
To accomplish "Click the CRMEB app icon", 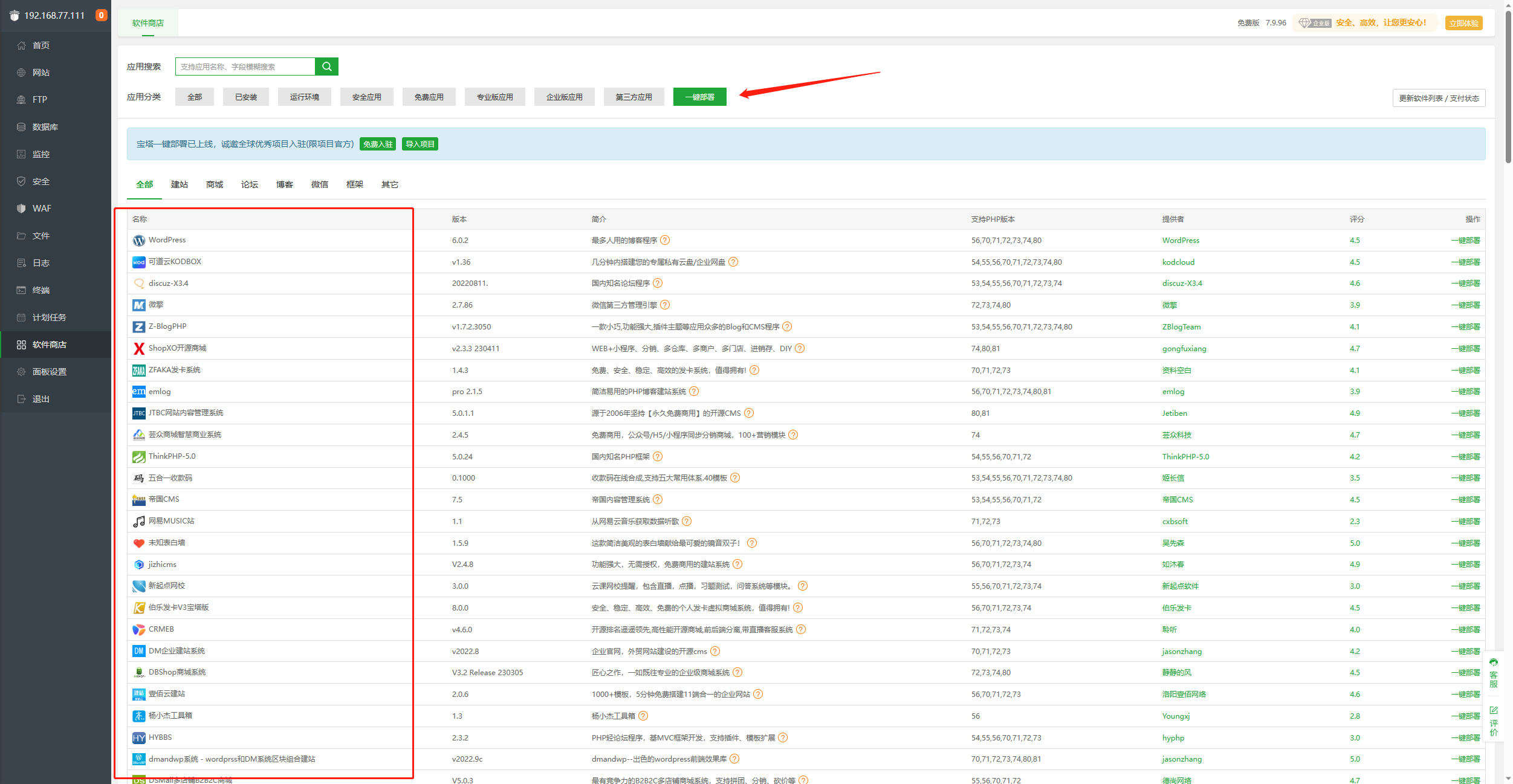I will pyautogui.click(x=139, y=630).
